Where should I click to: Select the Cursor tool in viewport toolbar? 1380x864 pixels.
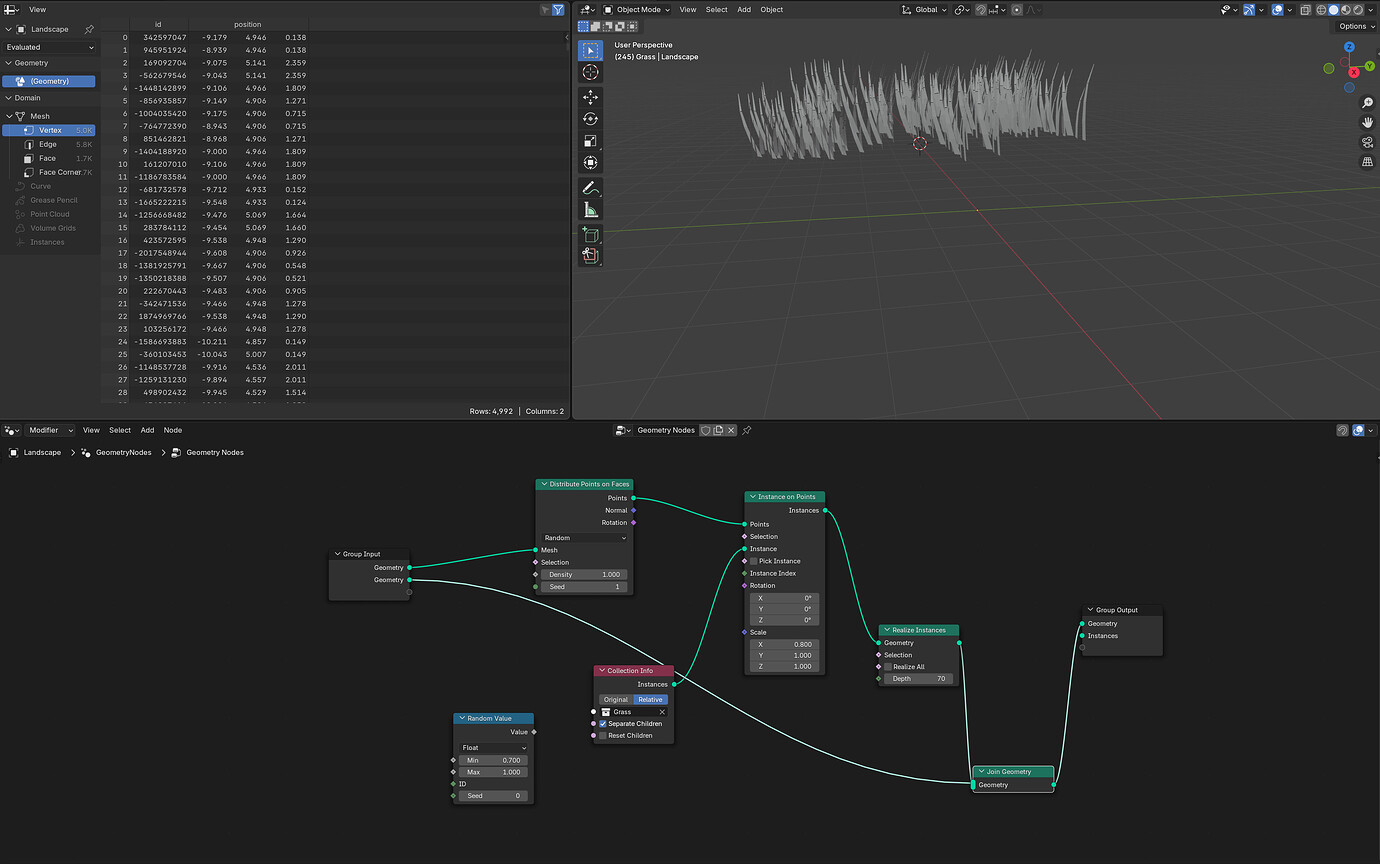(x=590, y=72)
